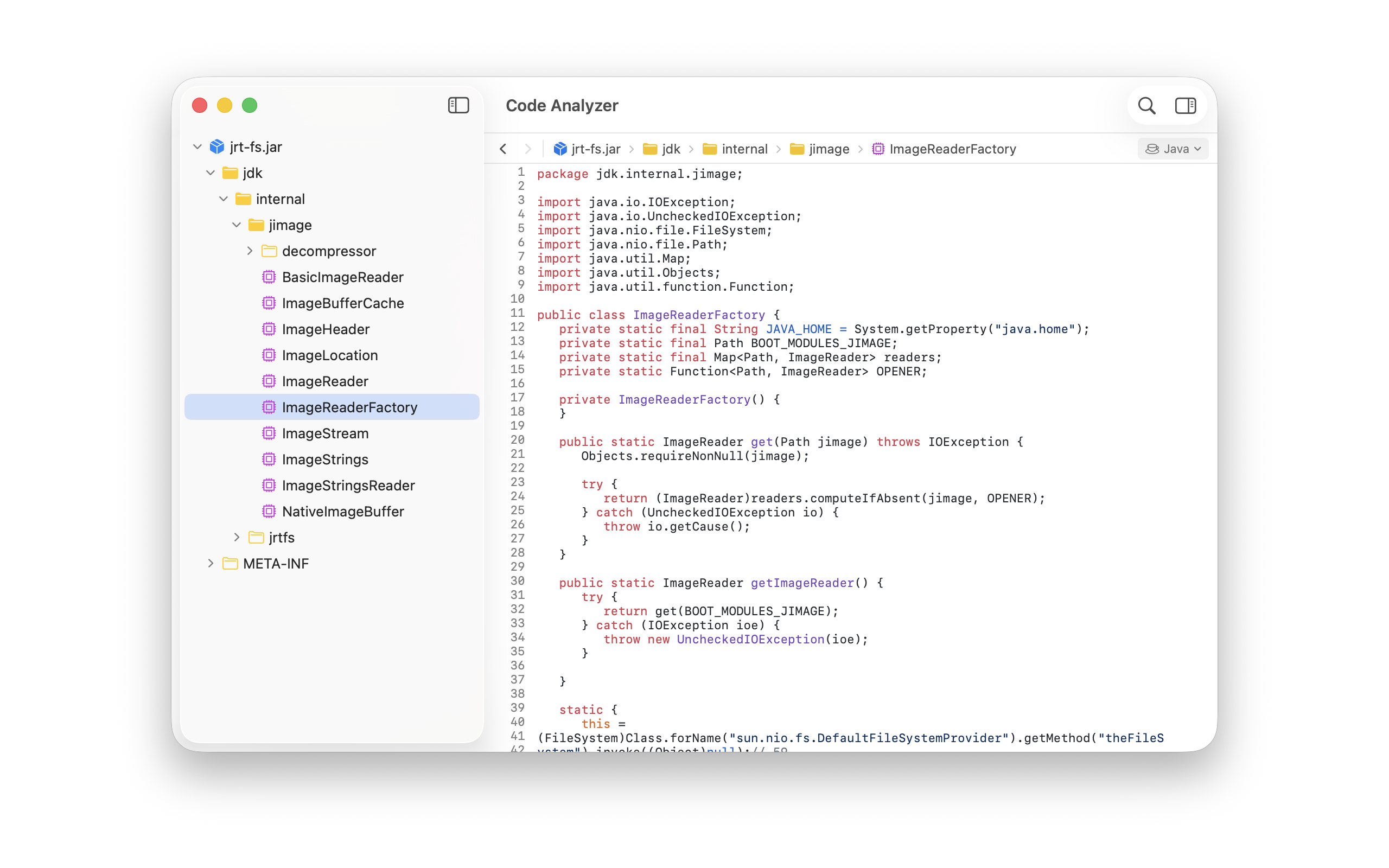
Task: Click the line number 20 in gutter
Action: click(517, 440)
